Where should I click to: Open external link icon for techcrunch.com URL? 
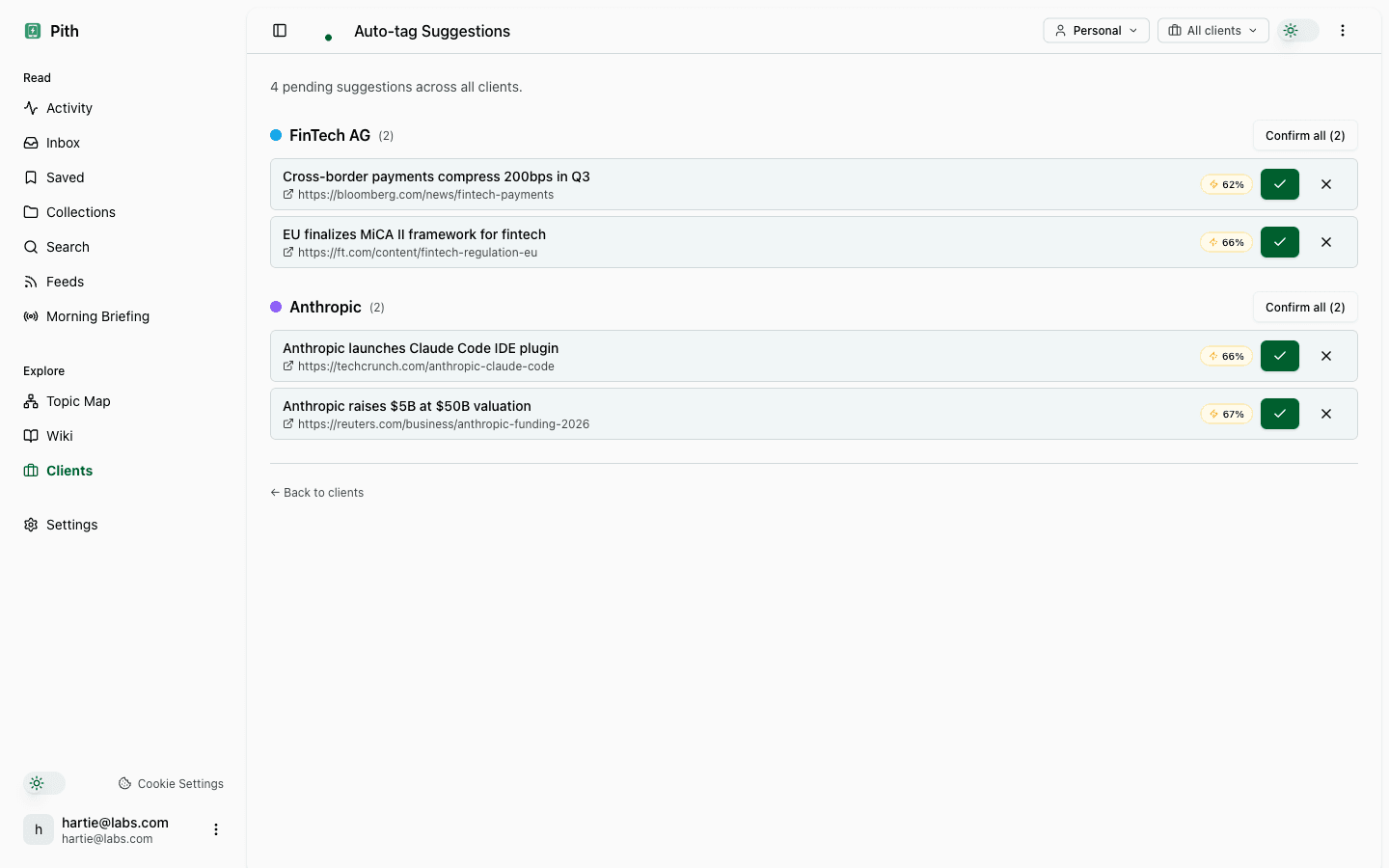coord(288,366)
